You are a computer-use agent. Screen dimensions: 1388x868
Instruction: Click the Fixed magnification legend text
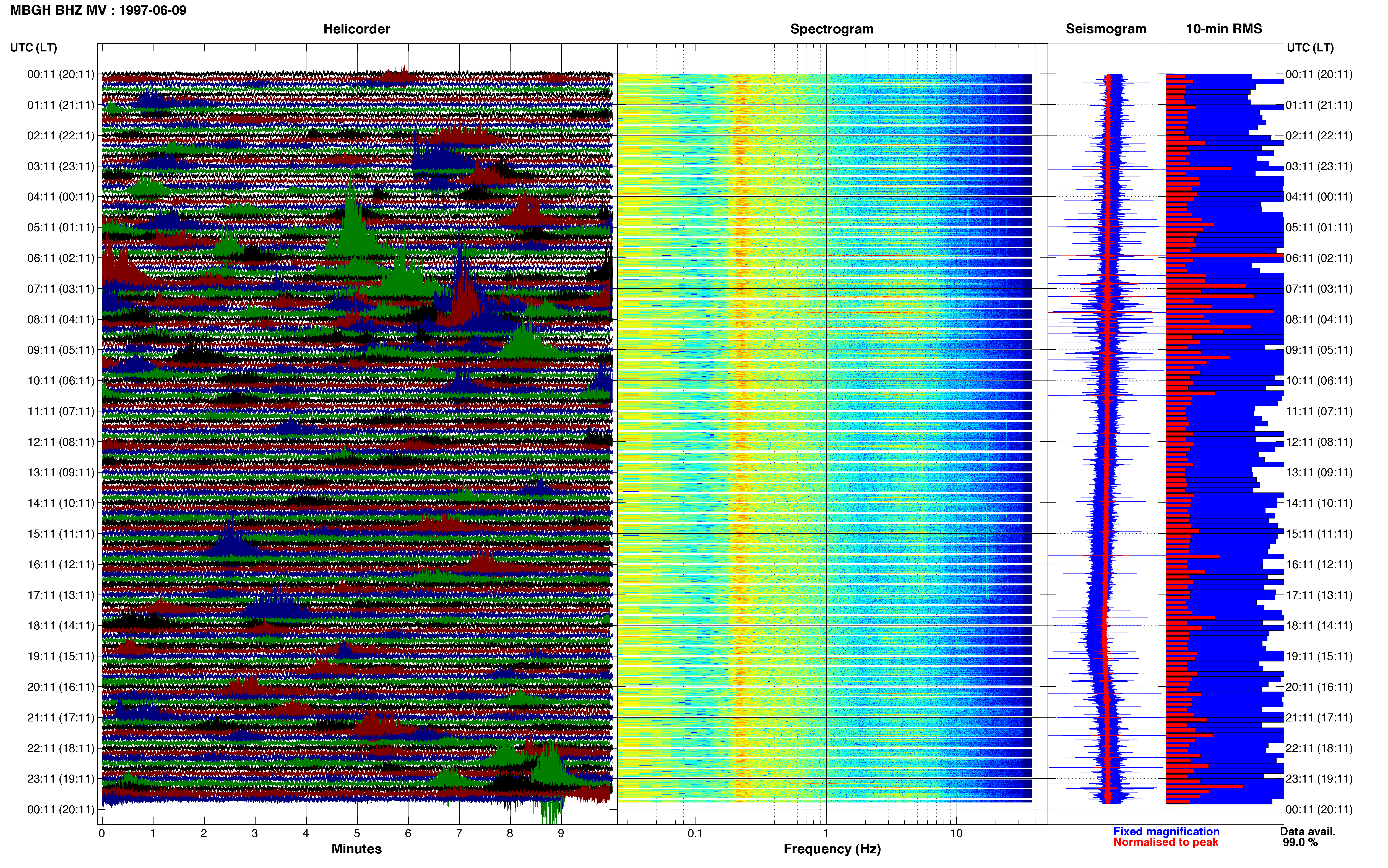[x=1166, y=831]
